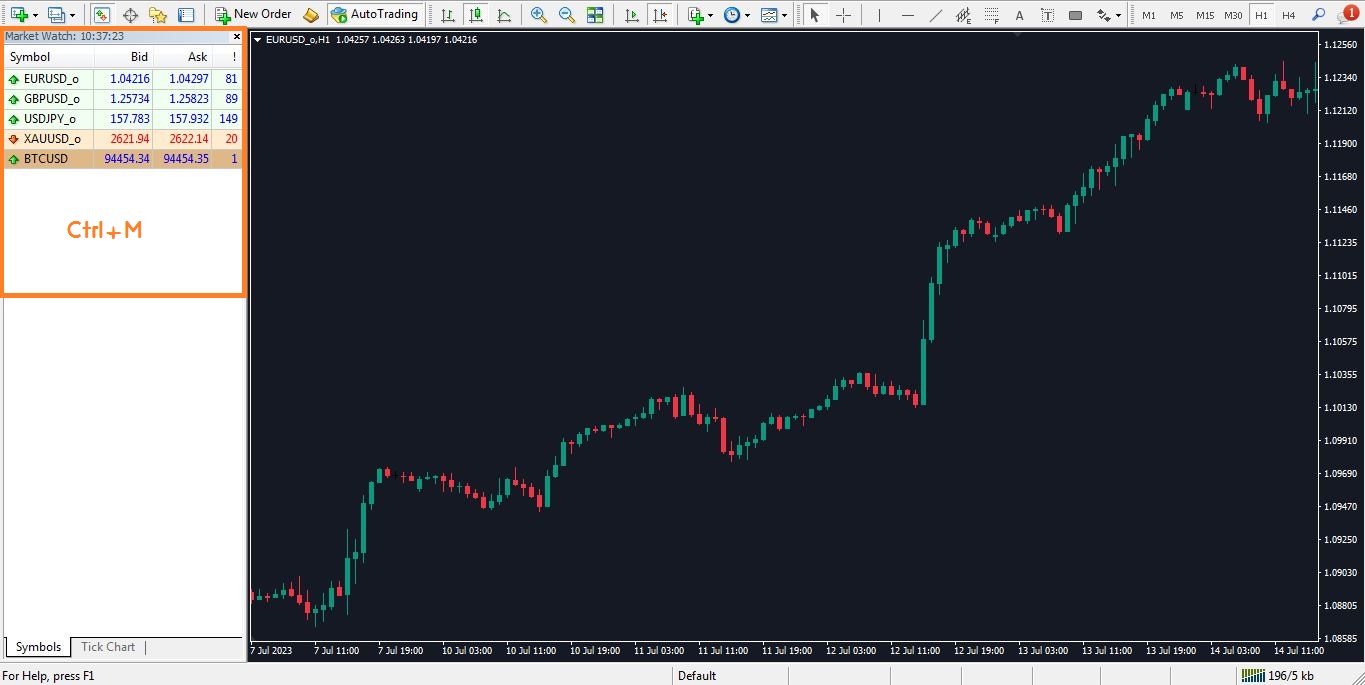Viewport: 1365px width, 685px height.
Task: Select EURUSD_o row in Market Watch
Action: 123,78
